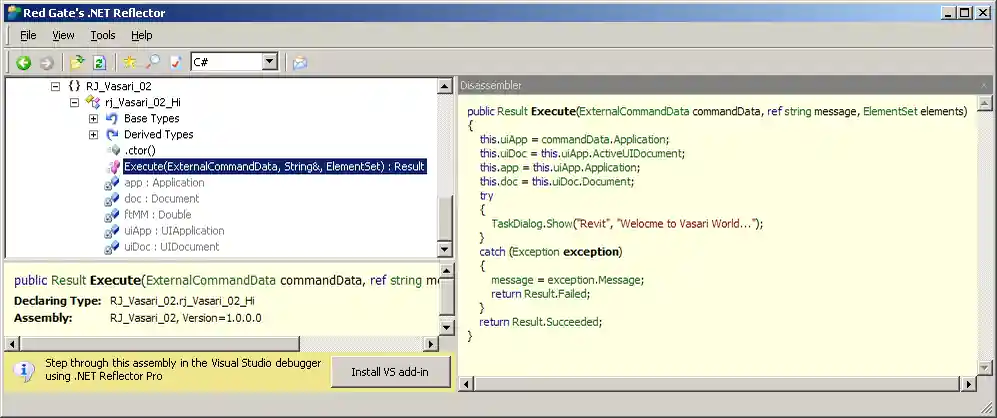Select the .ctor() constructor in tree
This screenshot has height=418, width=997.
point(142,151)
